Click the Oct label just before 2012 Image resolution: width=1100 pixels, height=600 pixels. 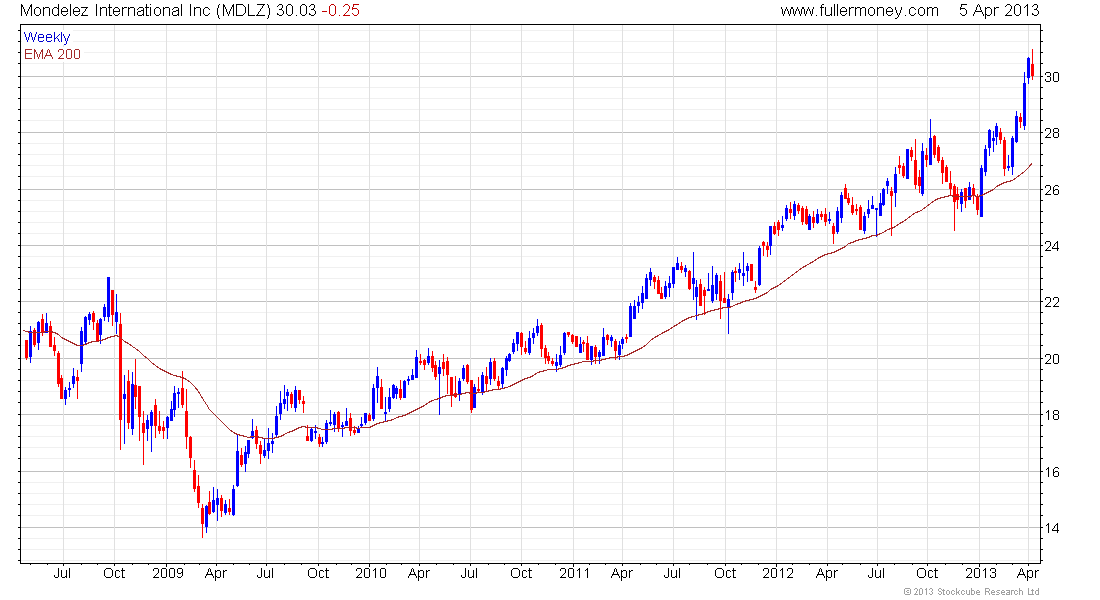725,573
